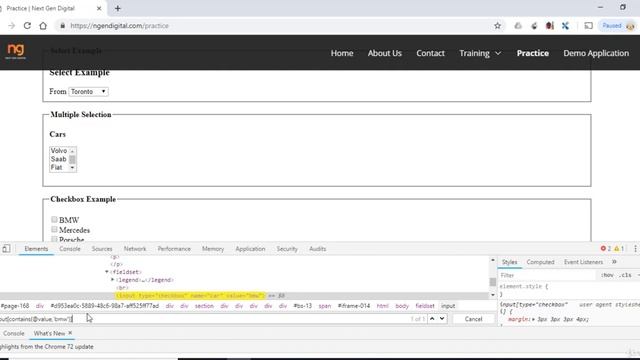Cancel the DevTools element search

tap(473, 319)
